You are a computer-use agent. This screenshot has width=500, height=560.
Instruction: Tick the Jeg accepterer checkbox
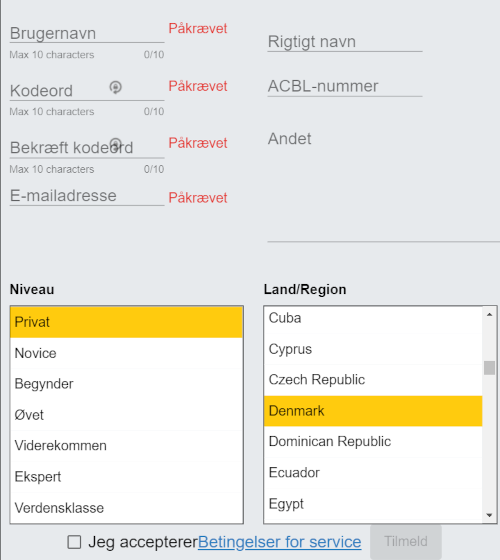point(74,542)
